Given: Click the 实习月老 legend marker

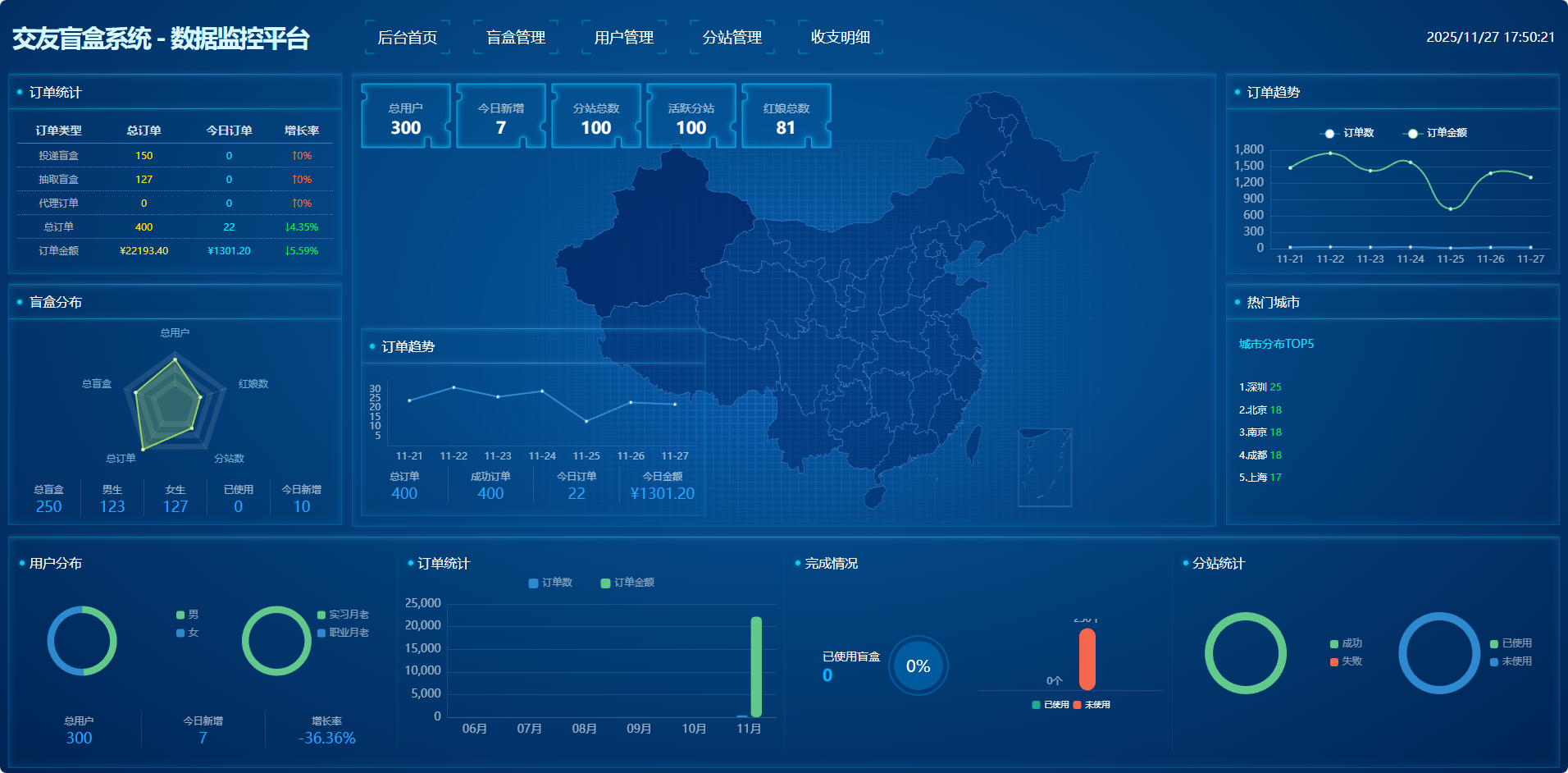Looking at the screenshot, I should point(322,615).
